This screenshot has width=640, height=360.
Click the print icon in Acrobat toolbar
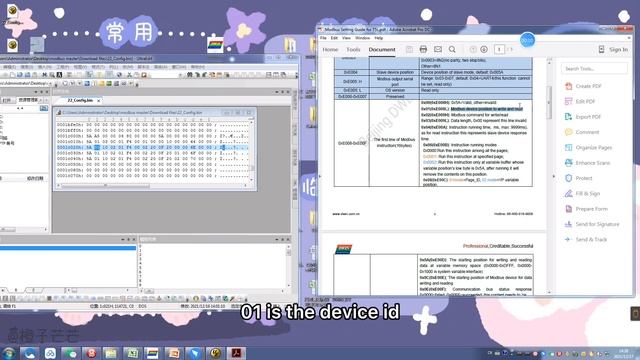click(423, 49)
